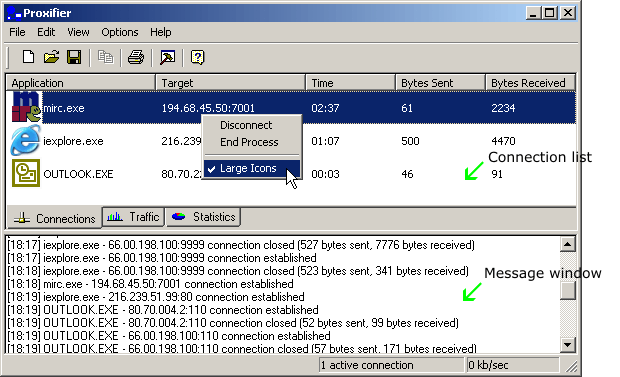Switch to the Statistics tab
The width and height of the screenshot is (620, 377).
click(203, 217)
